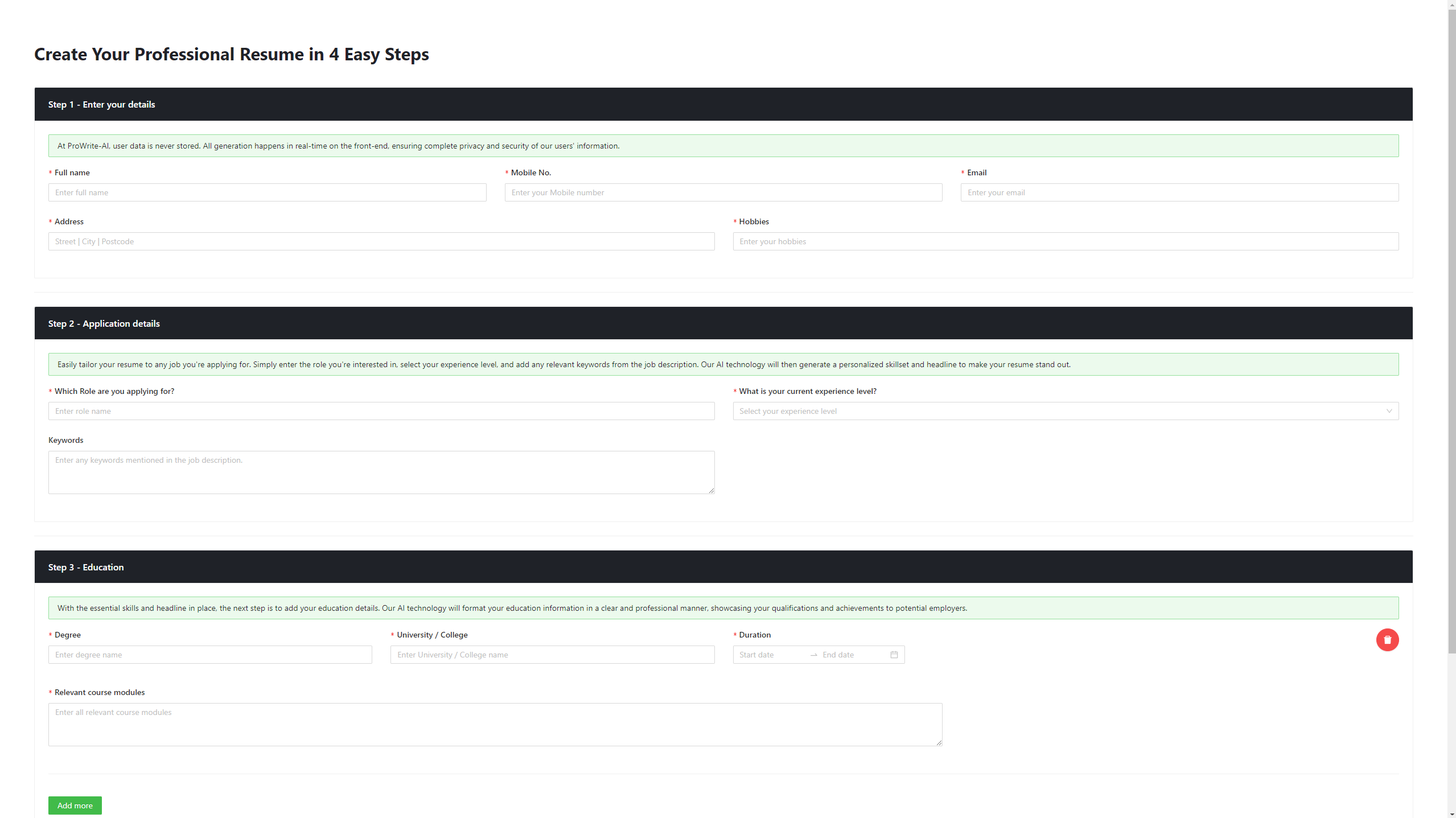Select the Address input box
Image resolution: width=1456 pixels, height=818 pixels.
click(381, 241)
